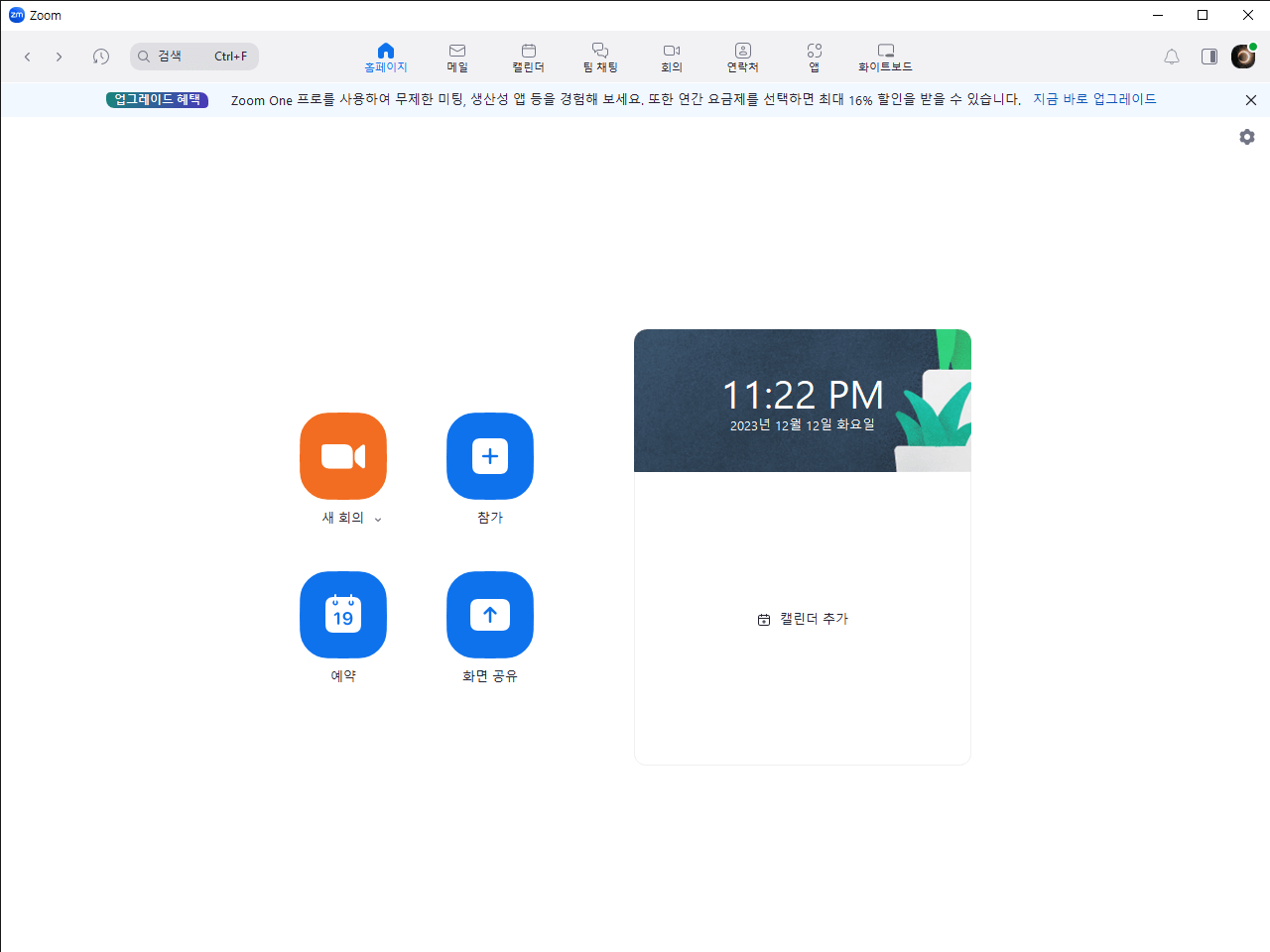Go forward with the right arrow
Screen dimensions: 1270x952
60,57
